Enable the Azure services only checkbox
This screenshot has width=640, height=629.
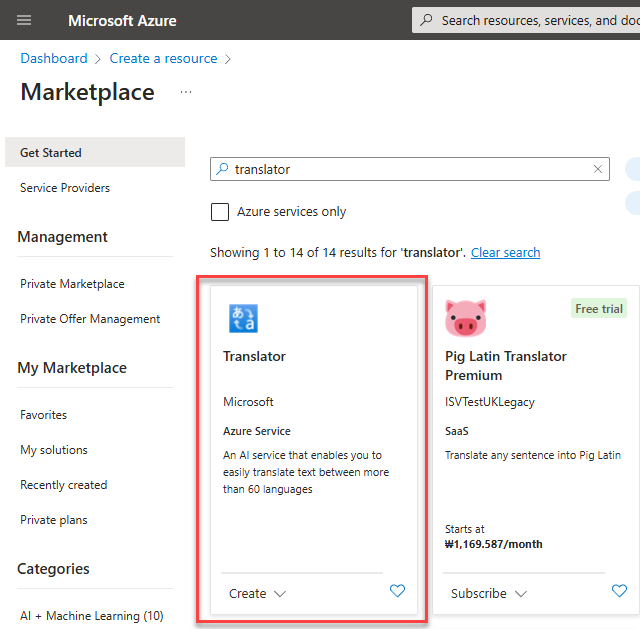220,212
